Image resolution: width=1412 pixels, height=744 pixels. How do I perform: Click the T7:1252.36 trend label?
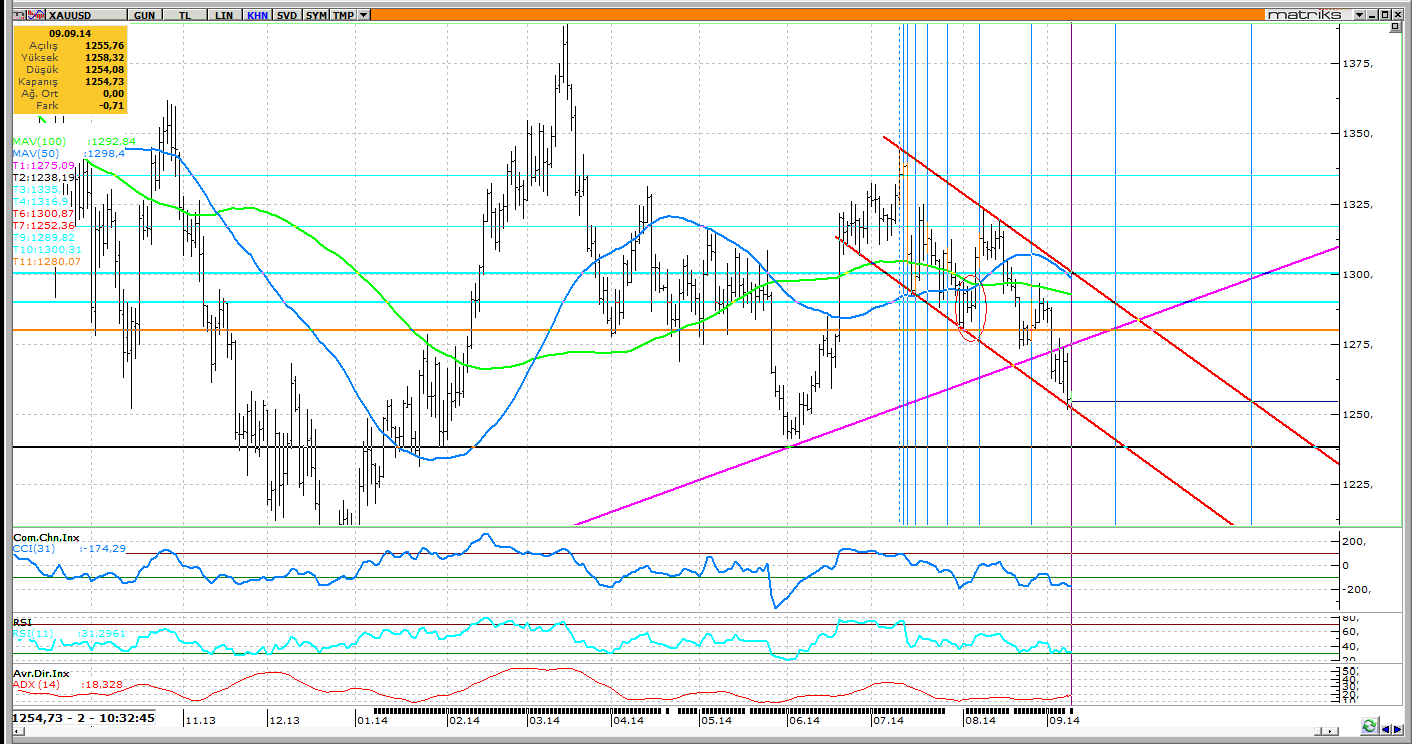[44, 225]
